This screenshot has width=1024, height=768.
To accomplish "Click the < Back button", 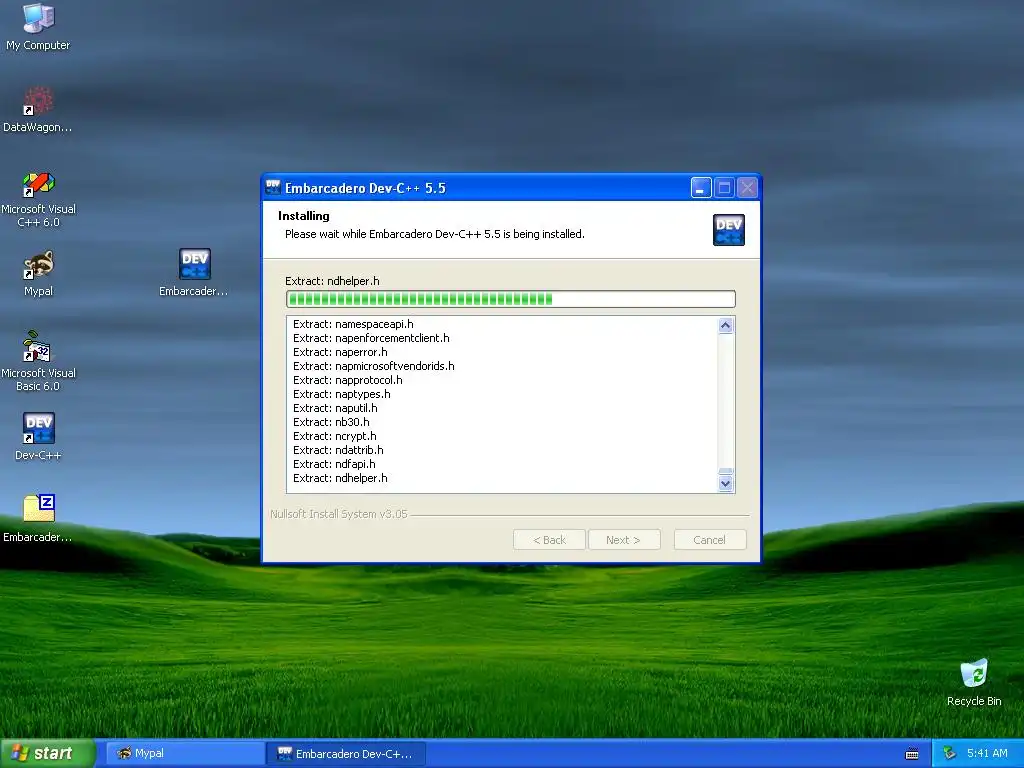I will click(x=549, y=539).
